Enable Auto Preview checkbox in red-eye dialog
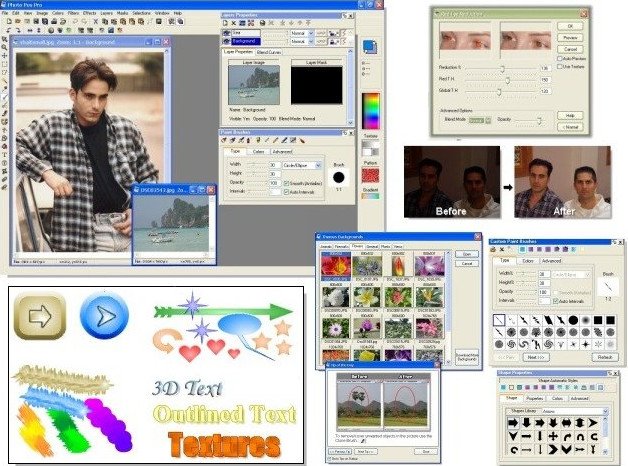The width and height of the screenshot is (628, 466). [560, 58]
